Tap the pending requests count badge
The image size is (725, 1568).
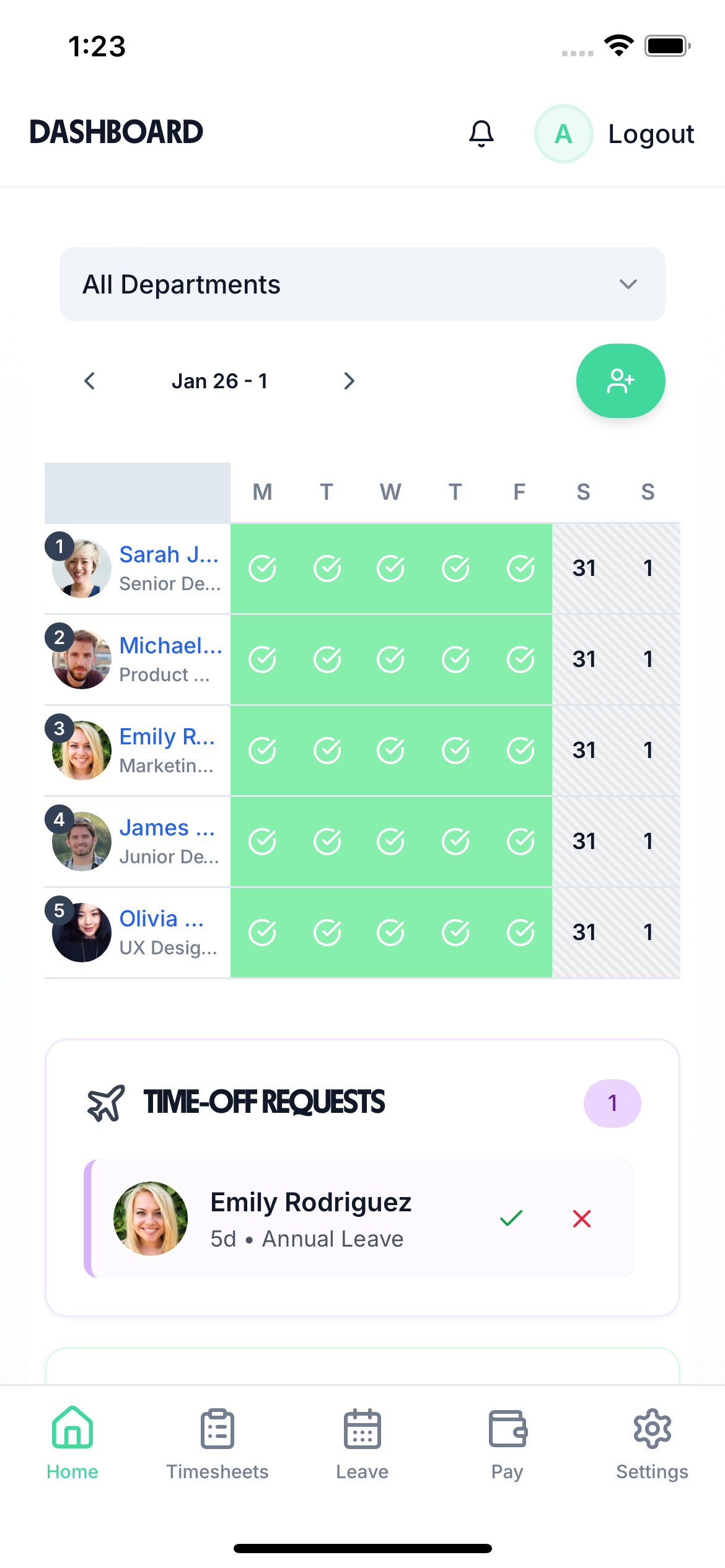pos(612,1103)
